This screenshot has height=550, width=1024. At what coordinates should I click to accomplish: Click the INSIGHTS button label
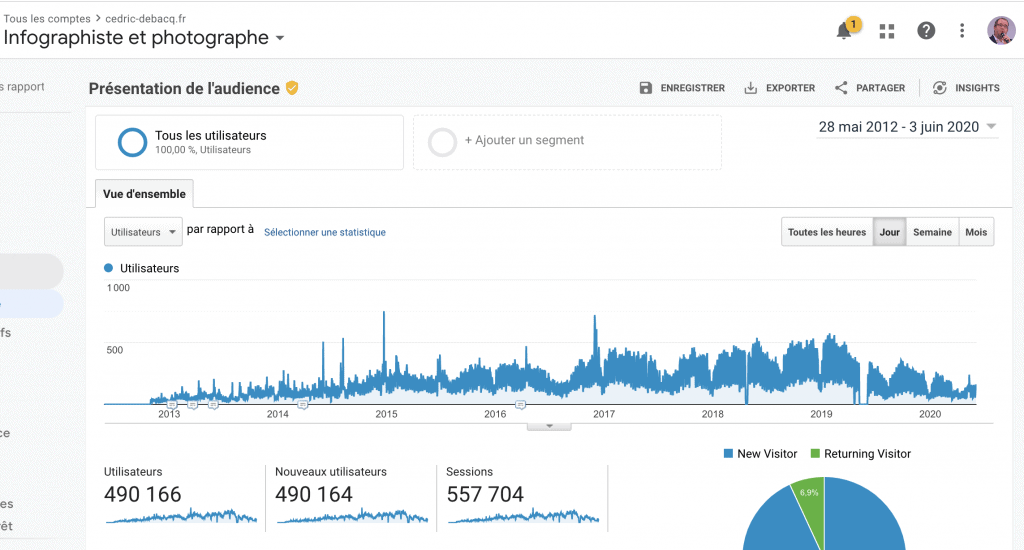pos(977,88)
